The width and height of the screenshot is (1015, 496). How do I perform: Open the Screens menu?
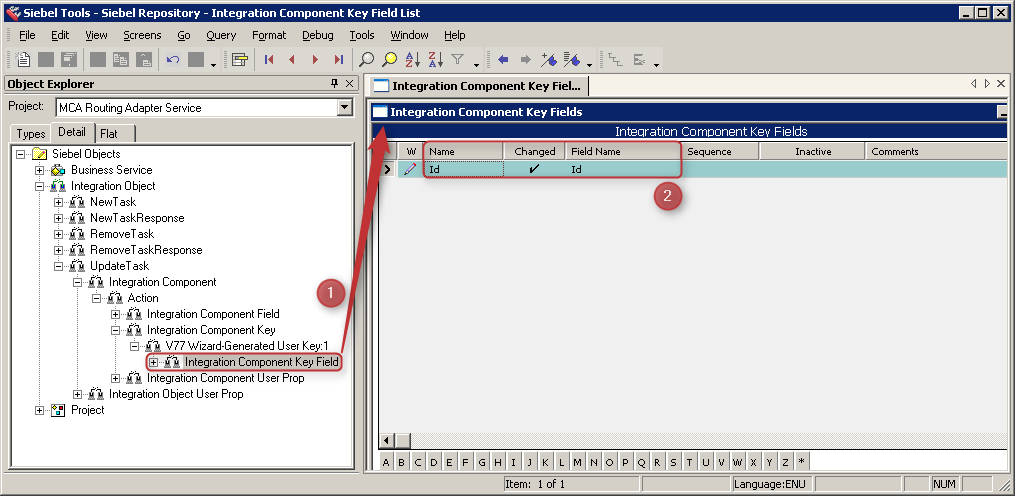[142, 35]
